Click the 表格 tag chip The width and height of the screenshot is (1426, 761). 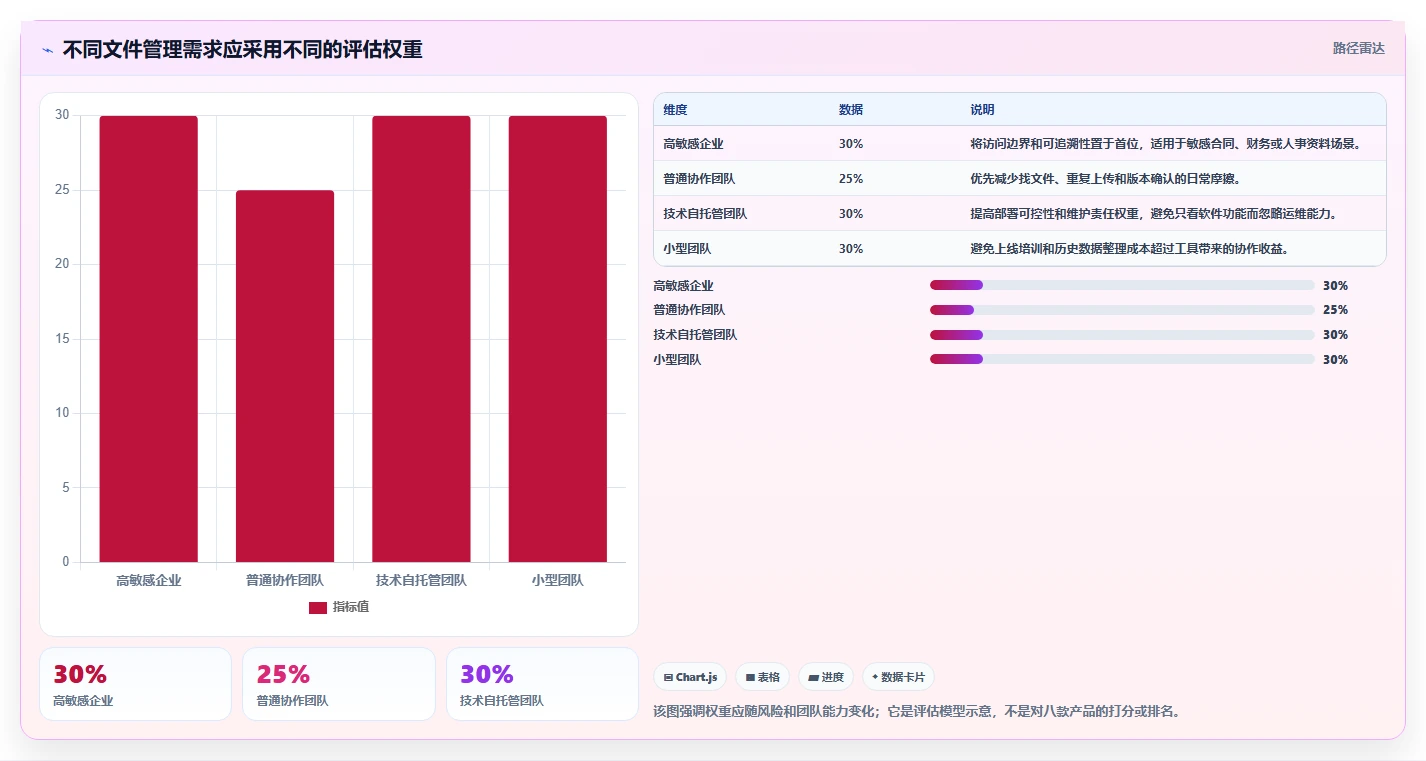tap(762, 677)
